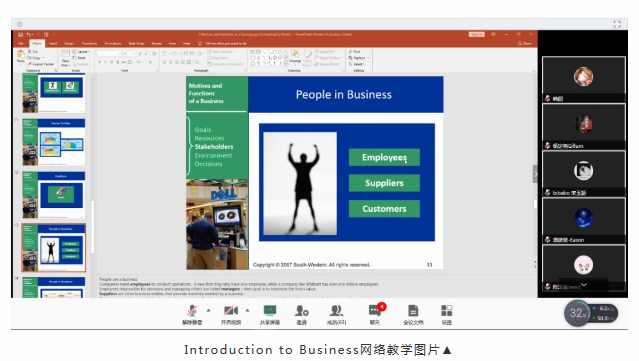
Task: Click Find in the Editing group
Action: [355, 52]
